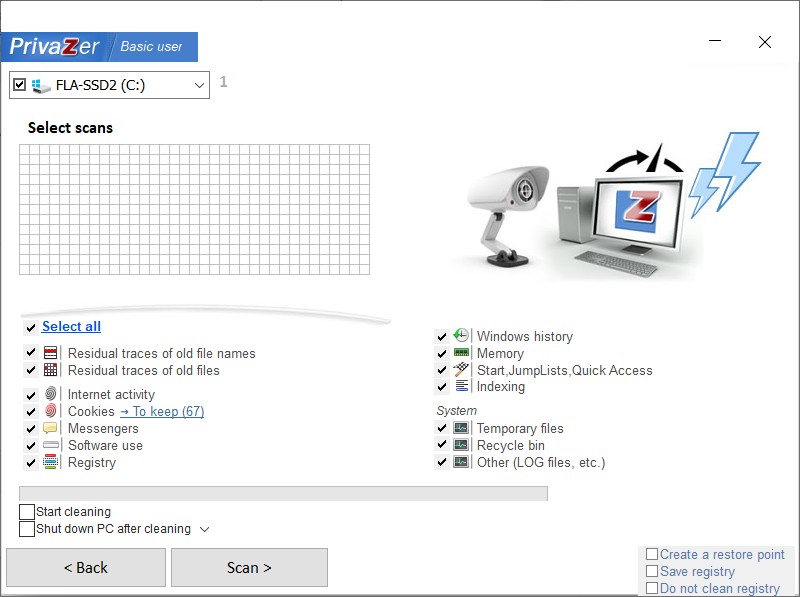The height and width of the screenshot is (597, 800).
Task: Click the Temporary files label
Action: point(520,428)
